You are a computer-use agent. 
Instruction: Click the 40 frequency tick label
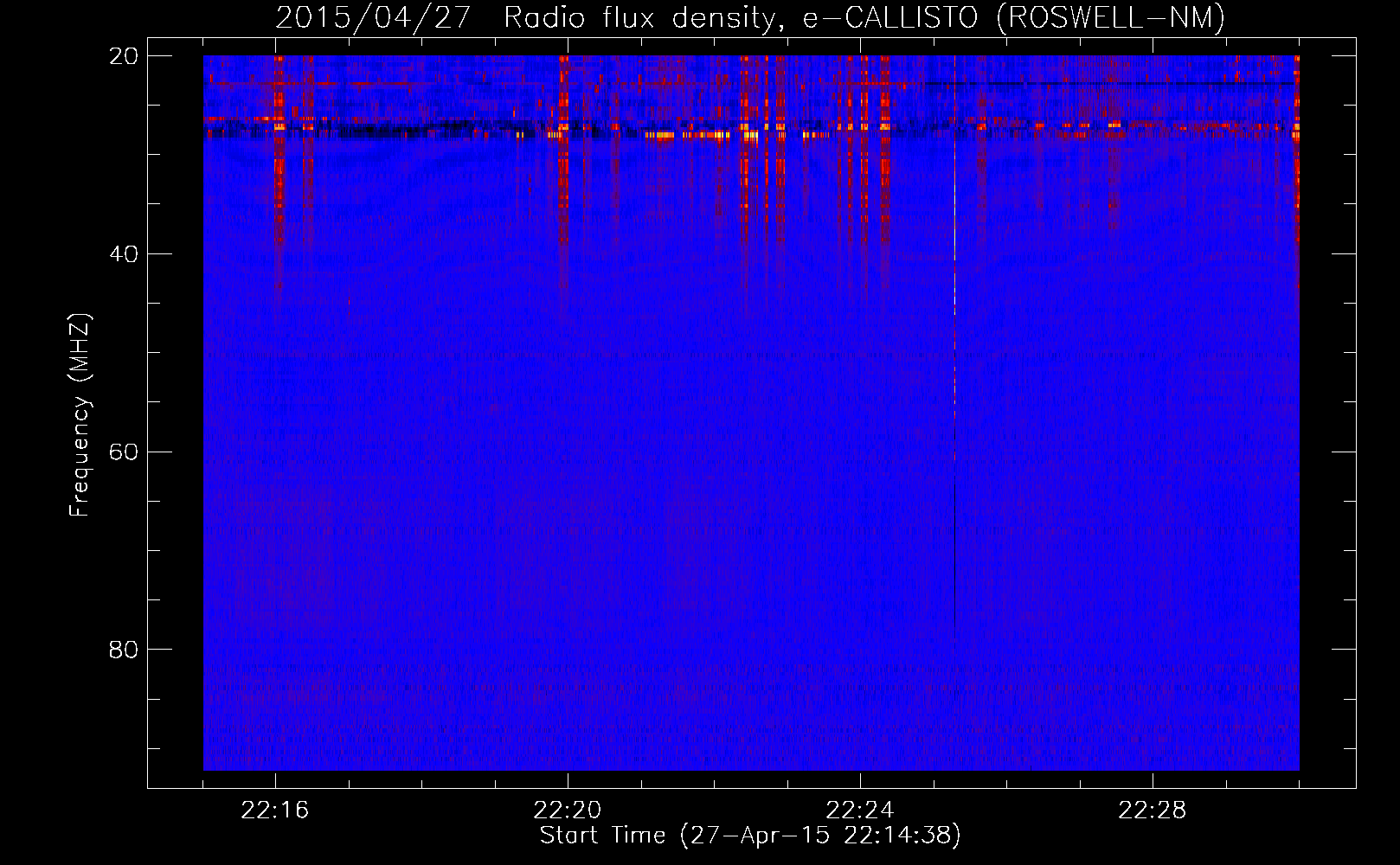tap(124, 254)
